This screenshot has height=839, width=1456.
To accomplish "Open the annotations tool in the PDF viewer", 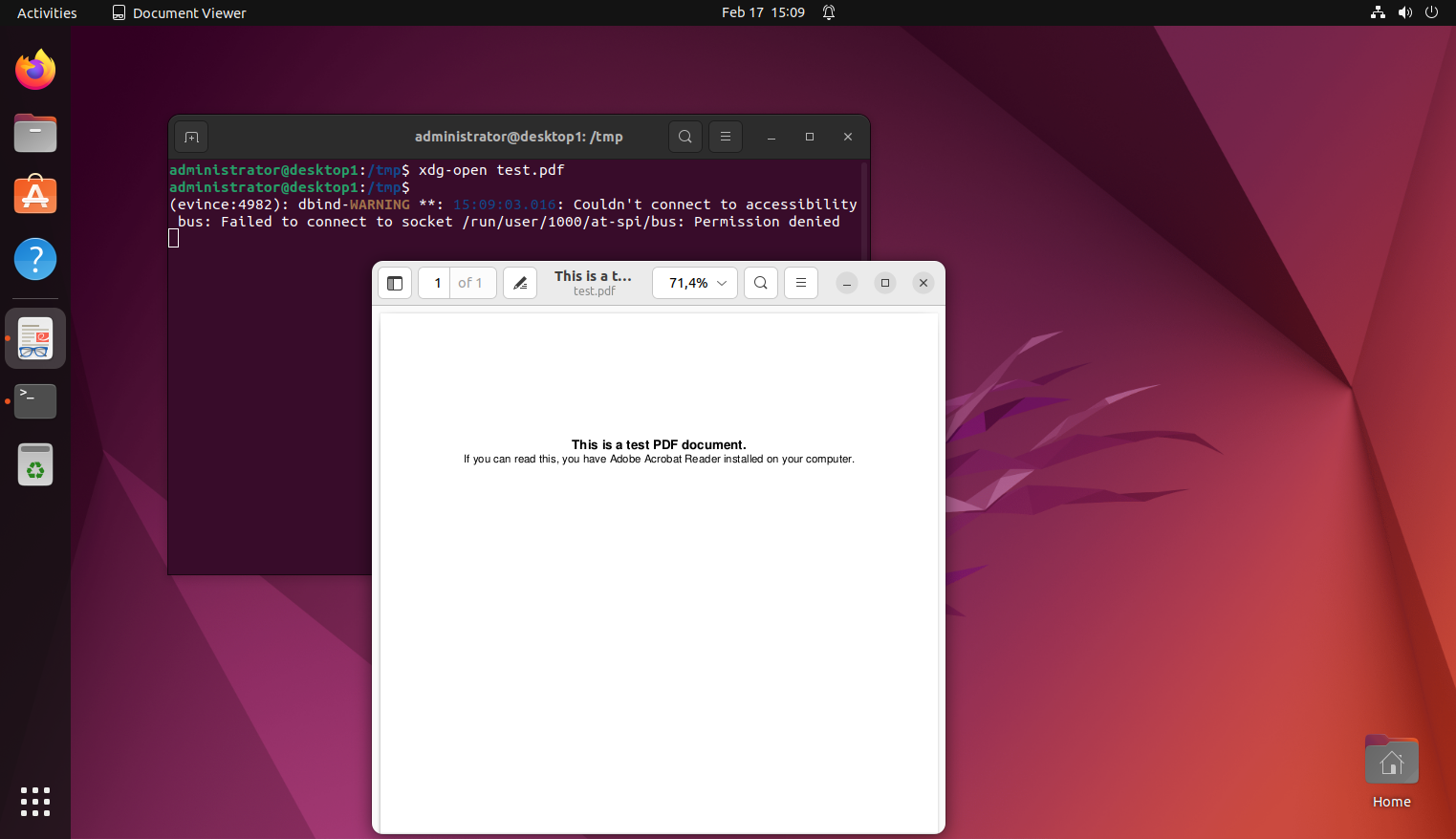I will [520, 283].
